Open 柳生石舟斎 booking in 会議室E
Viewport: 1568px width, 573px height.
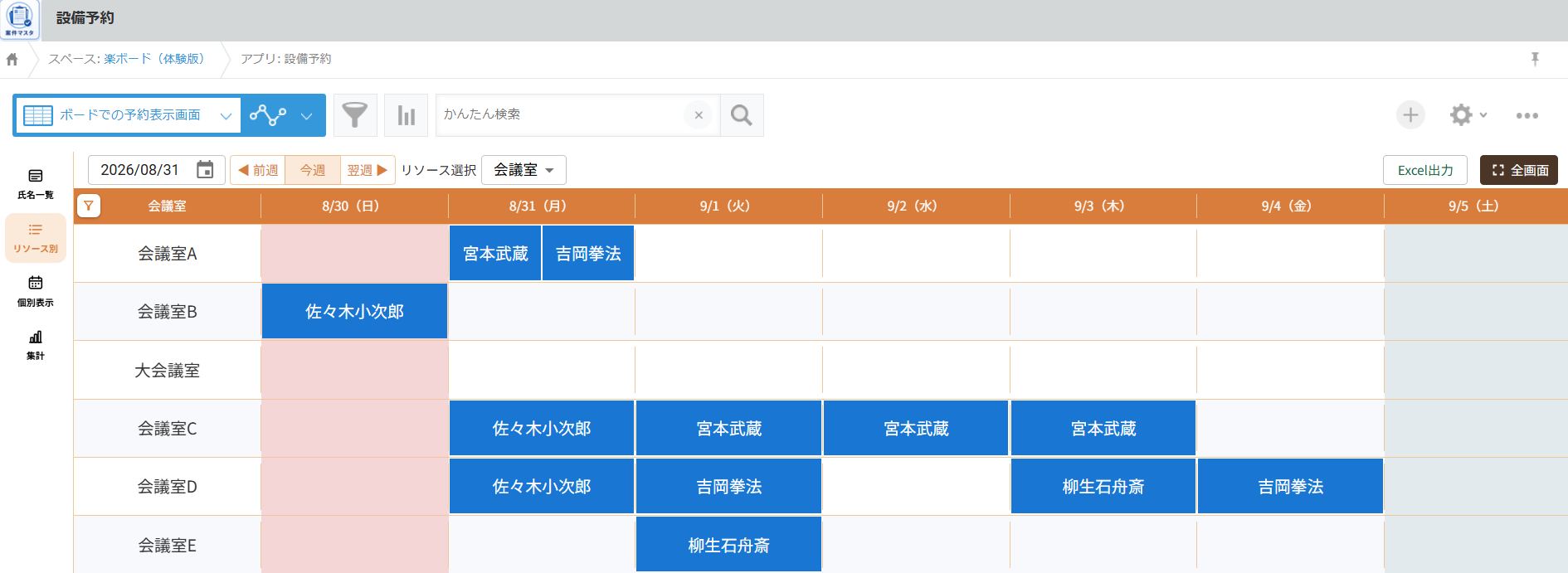(728, 545)
